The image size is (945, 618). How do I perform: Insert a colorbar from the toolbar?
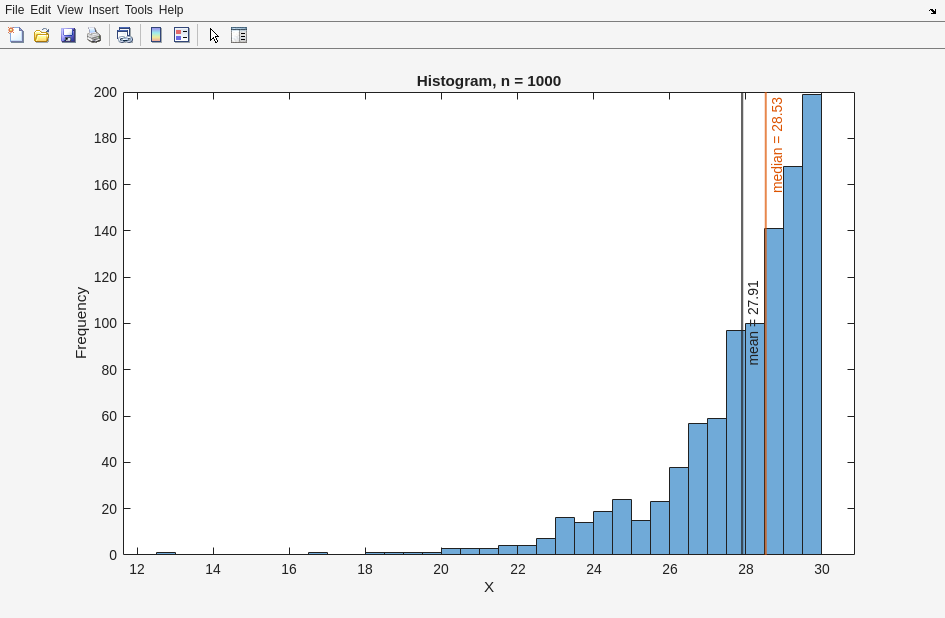click(x=156, y=35)
